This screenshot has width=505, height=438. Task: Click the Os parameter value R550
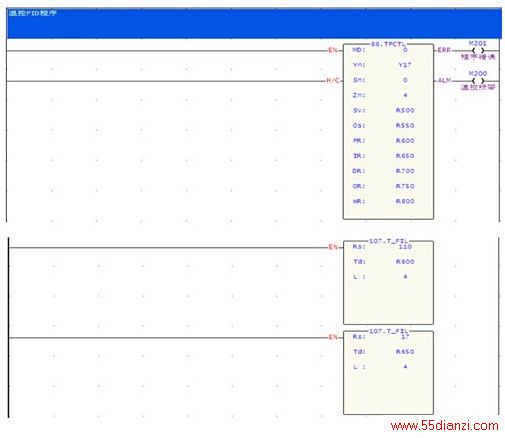coord(405,126)
